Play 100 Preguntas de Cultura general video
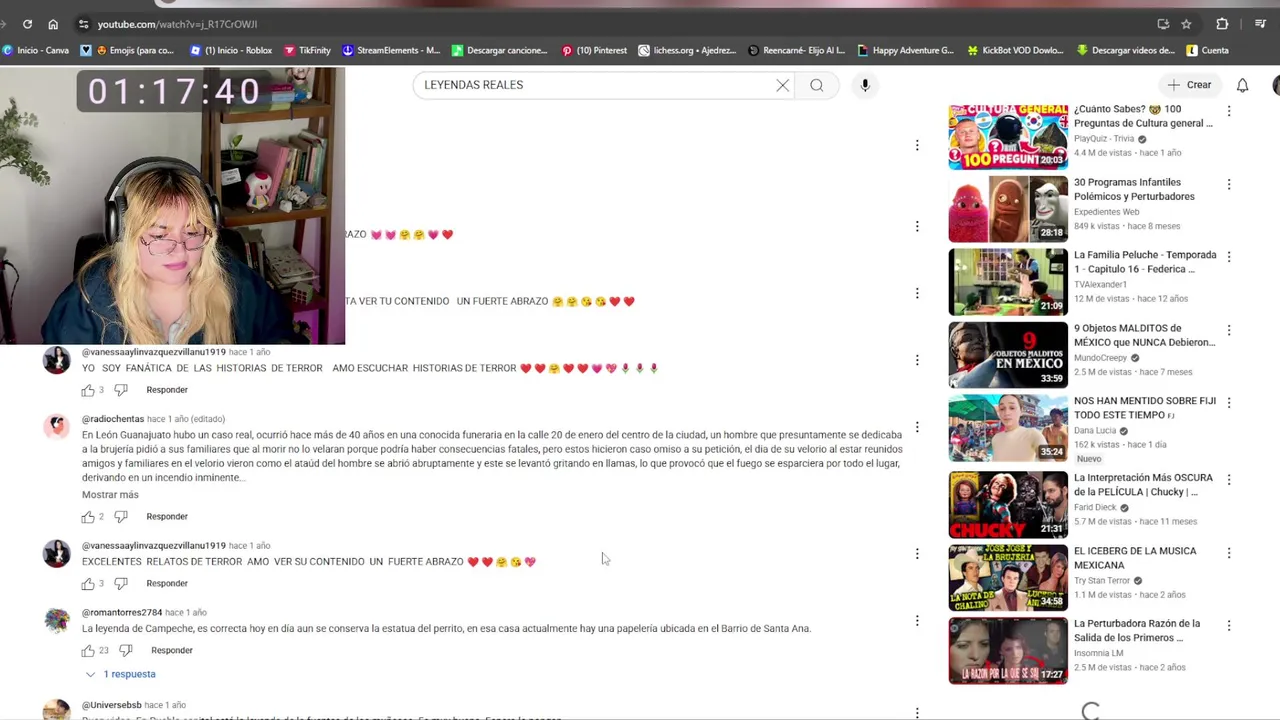The image size is (1280, 720). pos(1008,137)
